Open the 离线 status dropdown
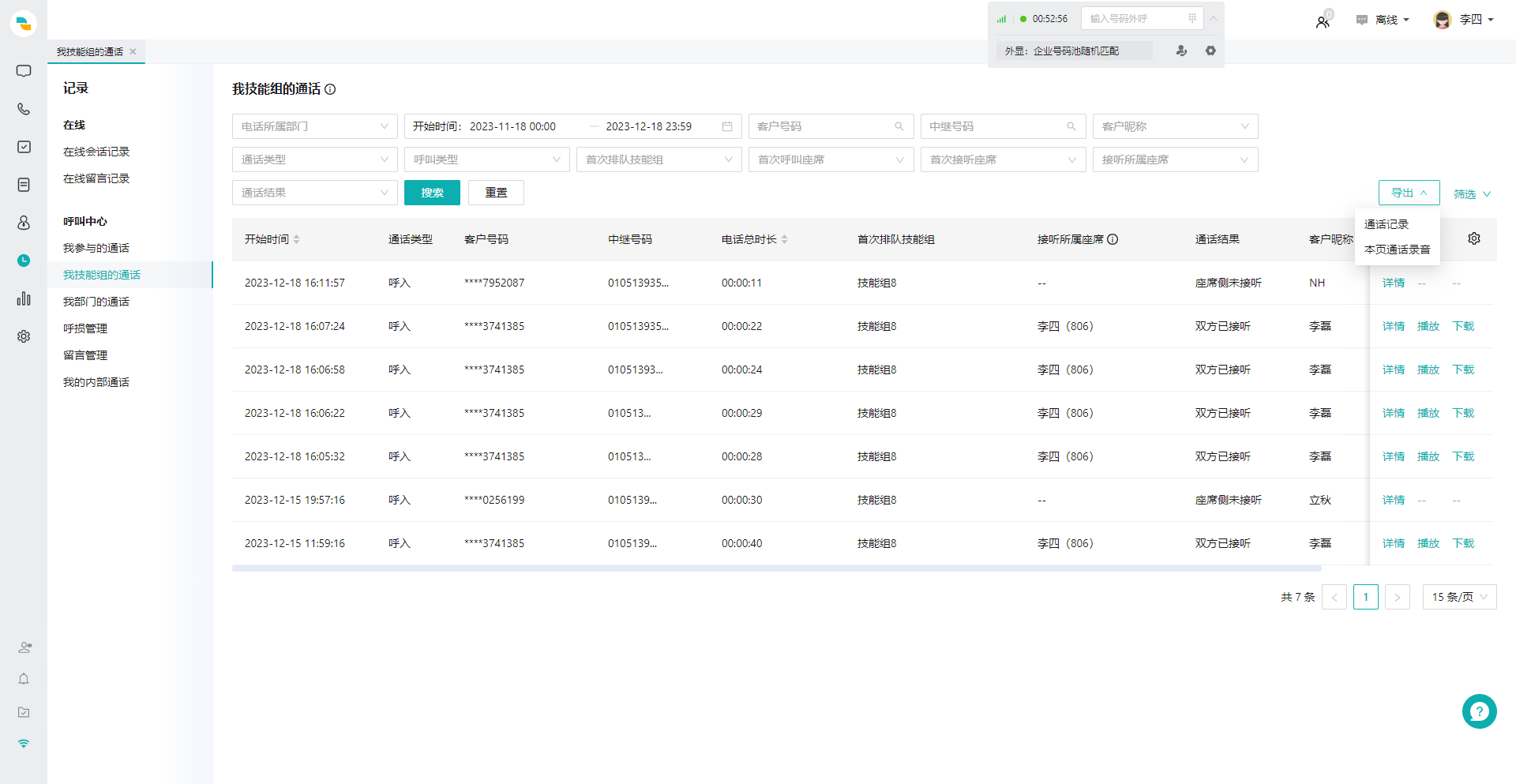Viewport: 1516px width, 784px height. (x=1383, y=20)
